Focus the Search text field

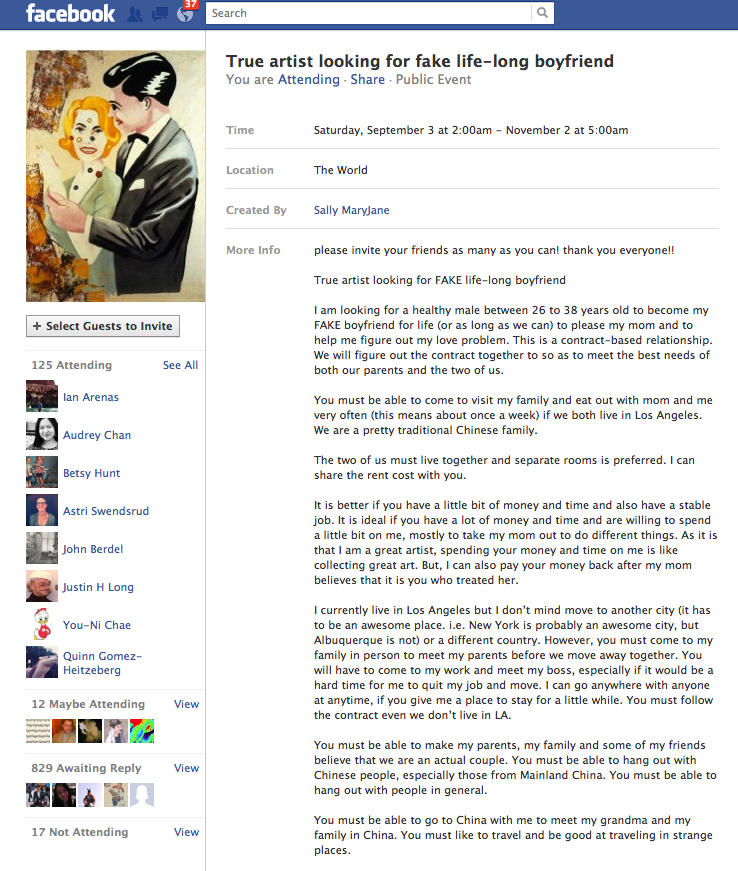[369, 13]
